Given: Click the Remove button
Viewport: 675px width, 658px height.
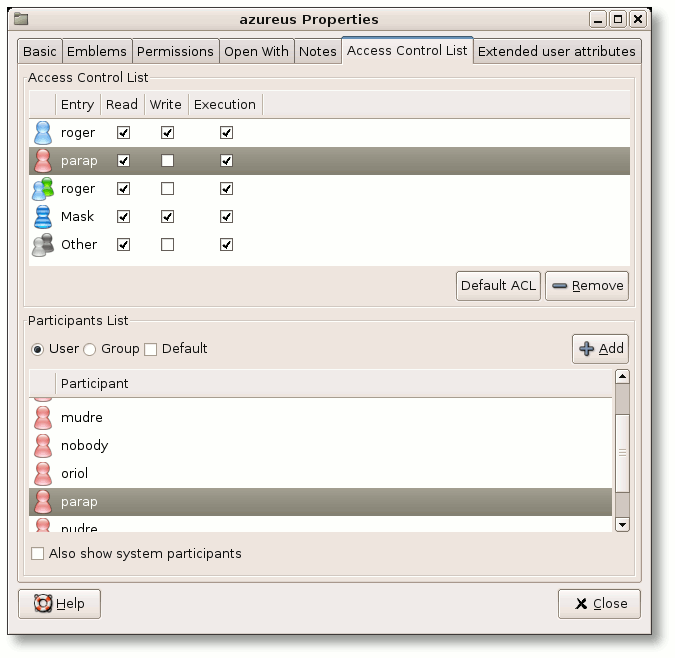Looking at the screenshot, I should [587, 286].
